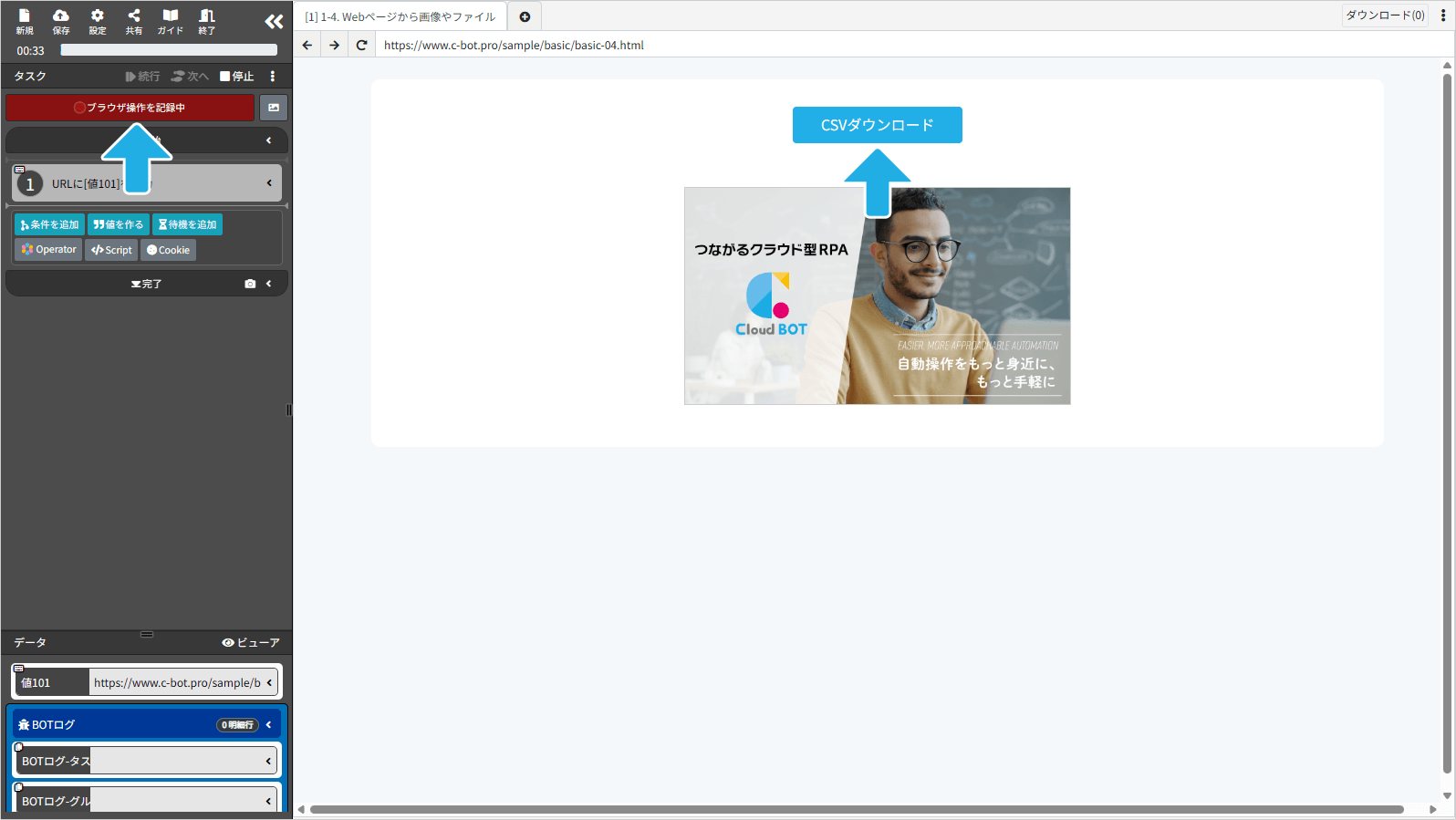Click the 共有 share icon
Screen dimensions: 1456x820
point(134,21)
